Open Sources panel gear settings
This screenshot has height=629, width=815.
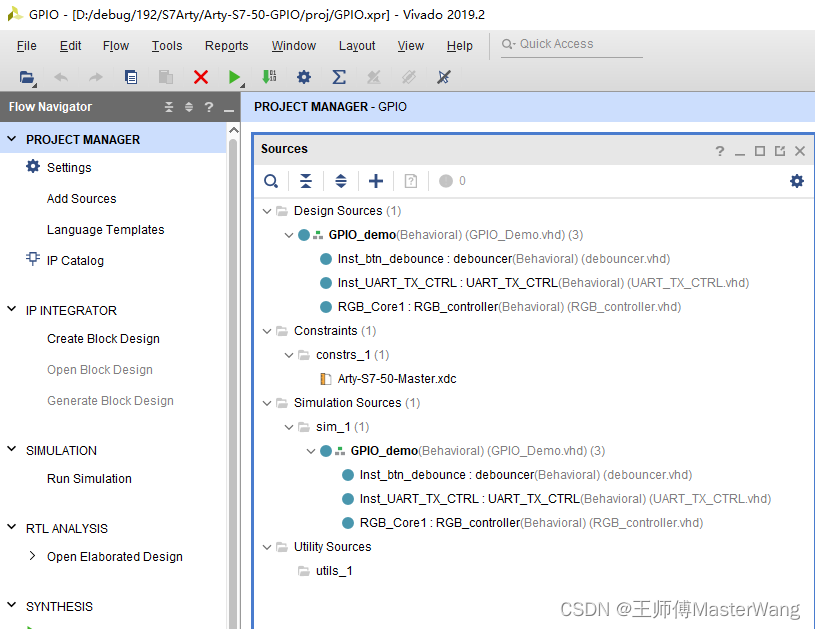(797, 181)
